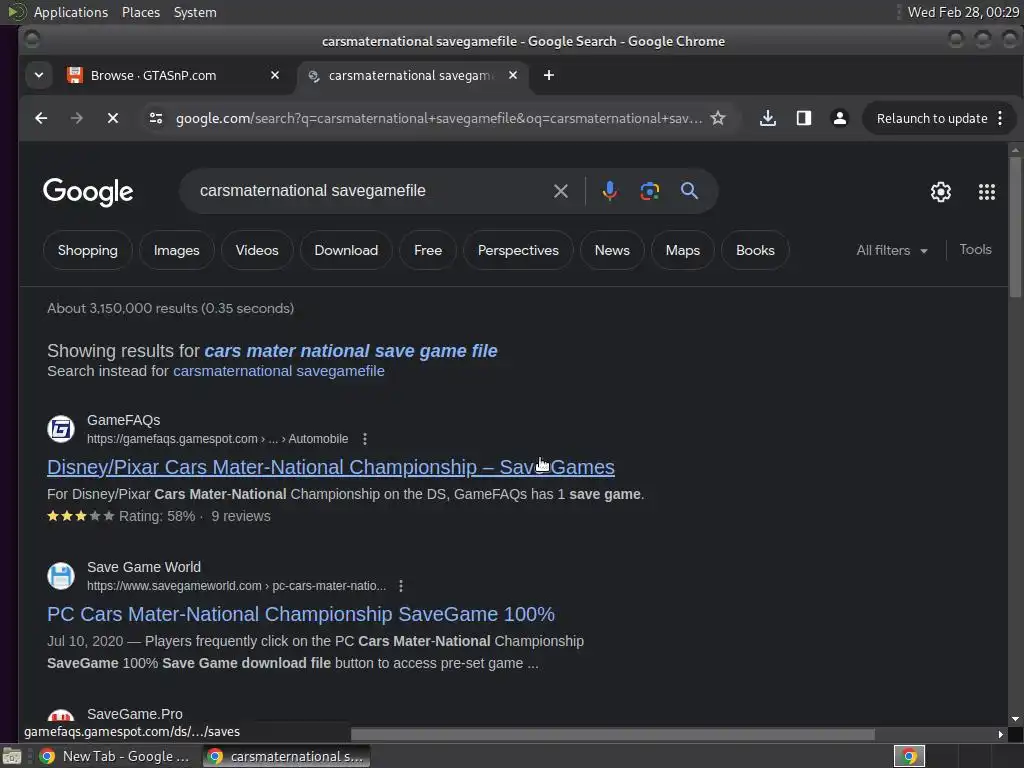The image size is (1024, 768).
Task: Click in the Google search input field
Action: (372, 191)
